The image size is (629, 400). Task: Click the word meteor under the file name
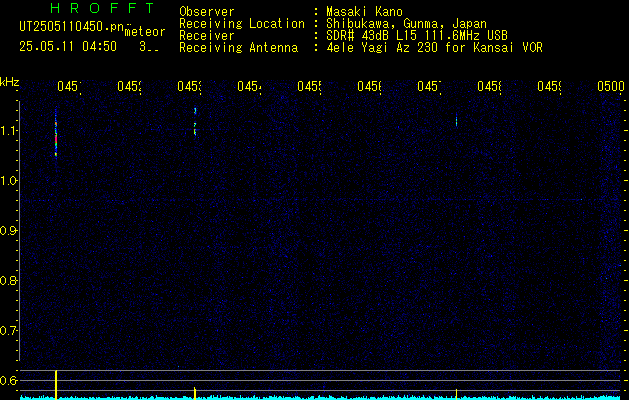[145, 32]
